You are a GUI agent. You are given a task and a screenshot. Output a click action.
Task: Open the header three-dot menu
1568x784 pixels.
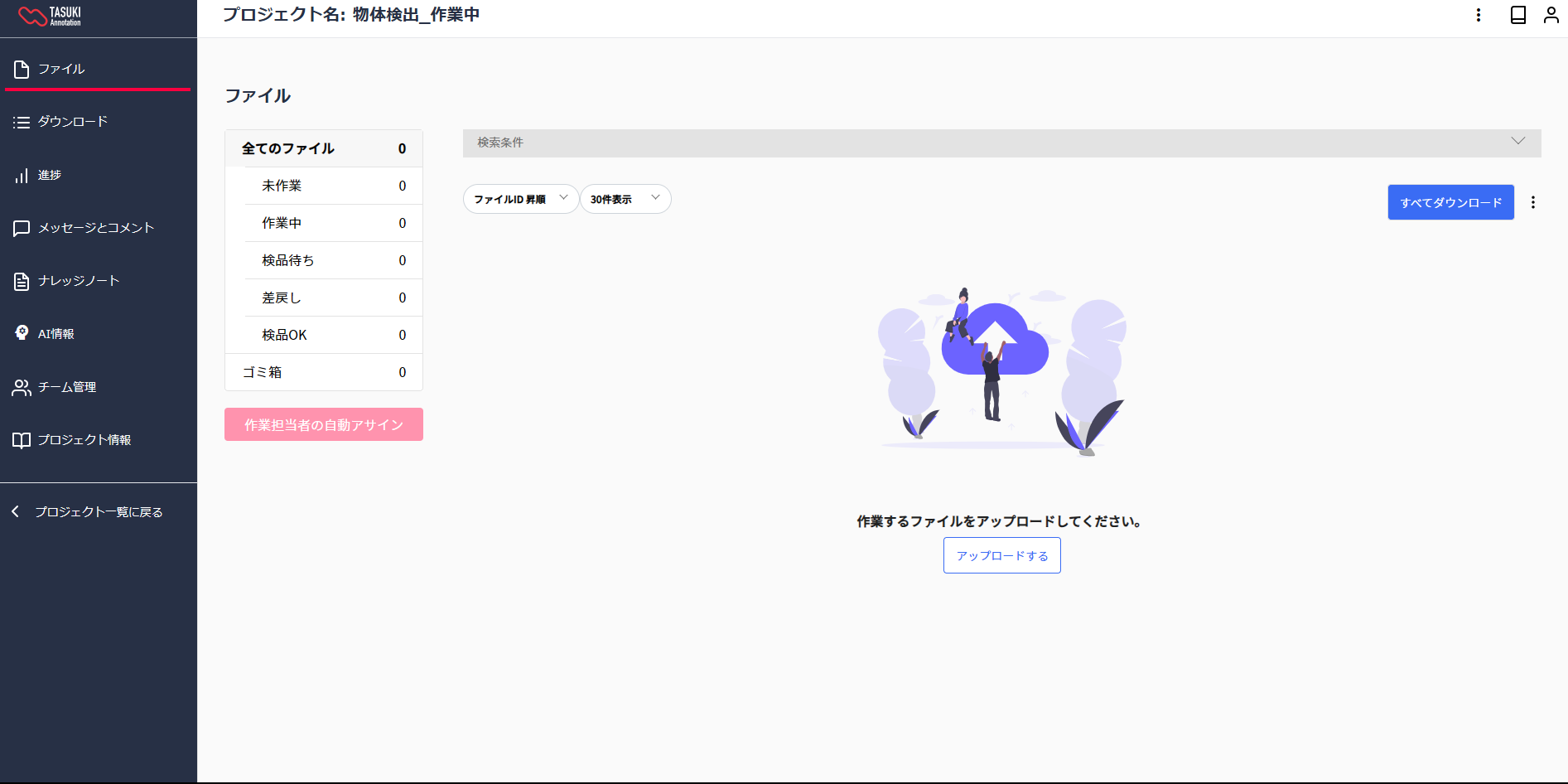1479,15
